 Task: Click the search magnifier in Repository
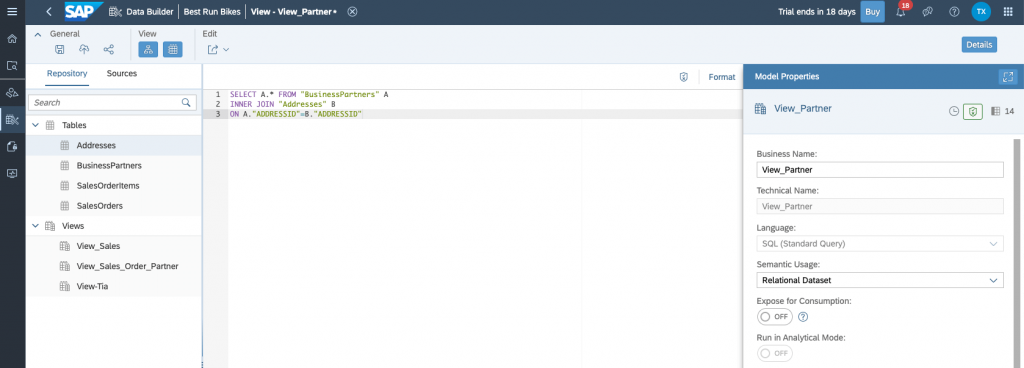coord(186,102)
